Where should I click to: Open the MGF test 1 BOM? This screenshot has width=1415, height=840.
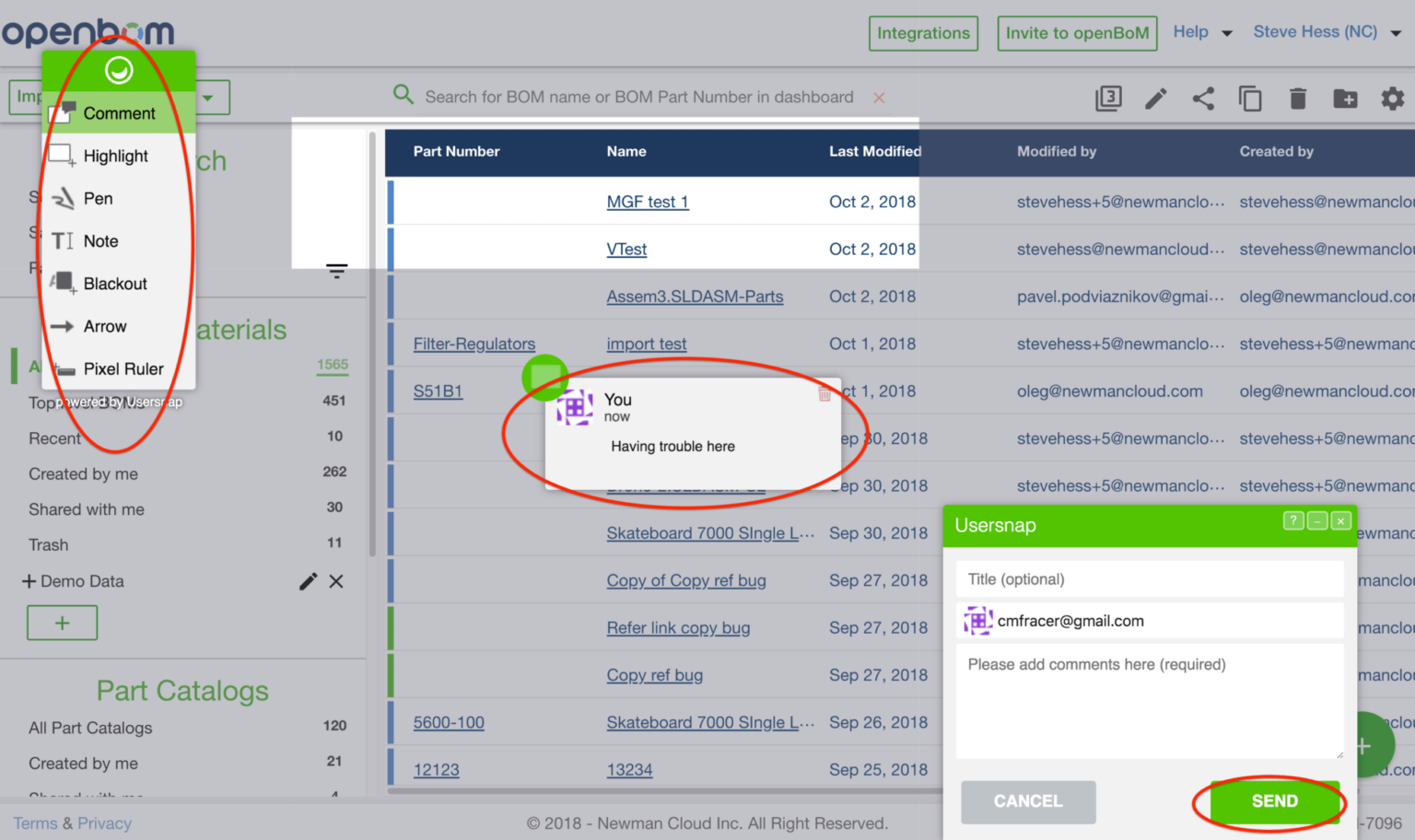point(648,202)
